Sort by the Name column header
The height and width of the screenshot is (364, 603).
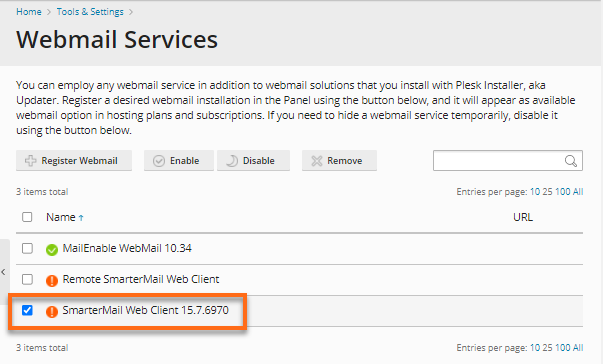[61, 217]
